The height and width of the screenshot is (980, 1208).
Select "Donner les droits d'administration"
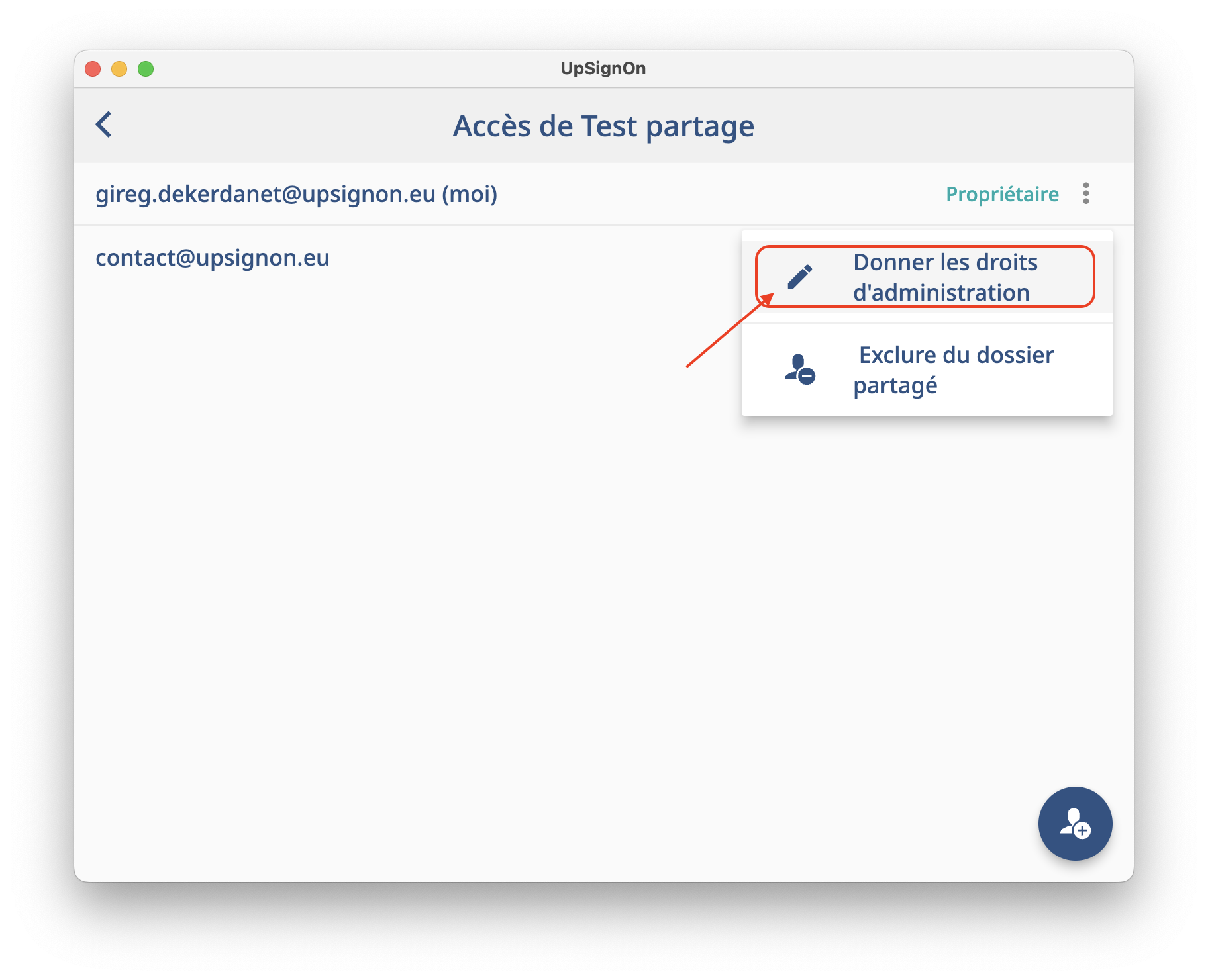click(x=944, y=277)
